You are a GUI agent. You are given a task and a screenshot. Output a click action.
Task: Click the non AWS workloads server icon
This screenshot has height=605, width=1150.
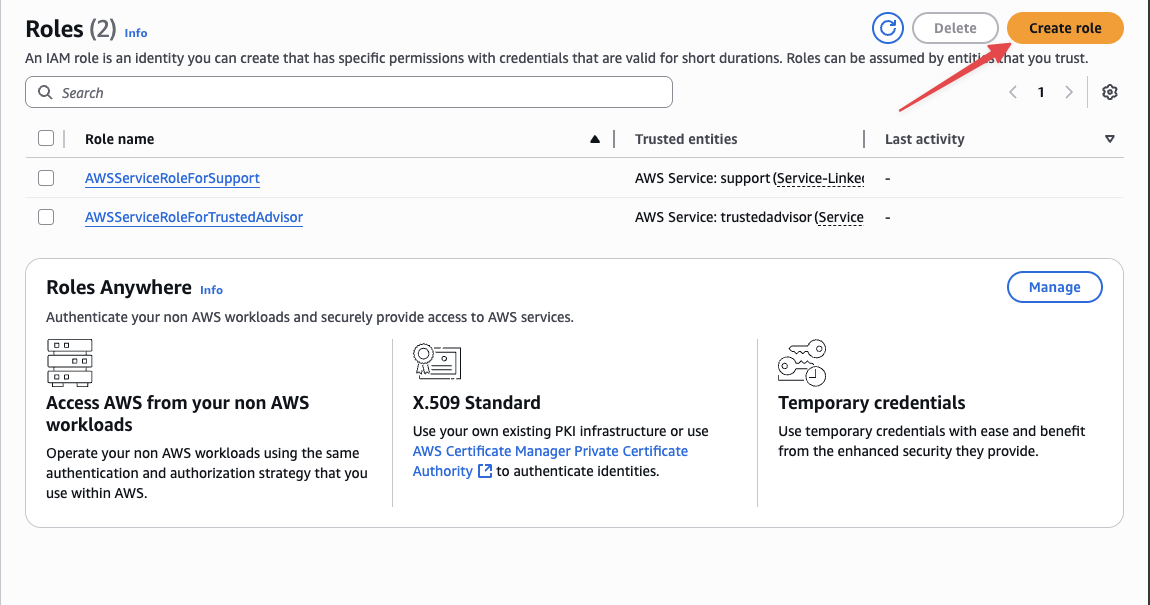[70, 362]
